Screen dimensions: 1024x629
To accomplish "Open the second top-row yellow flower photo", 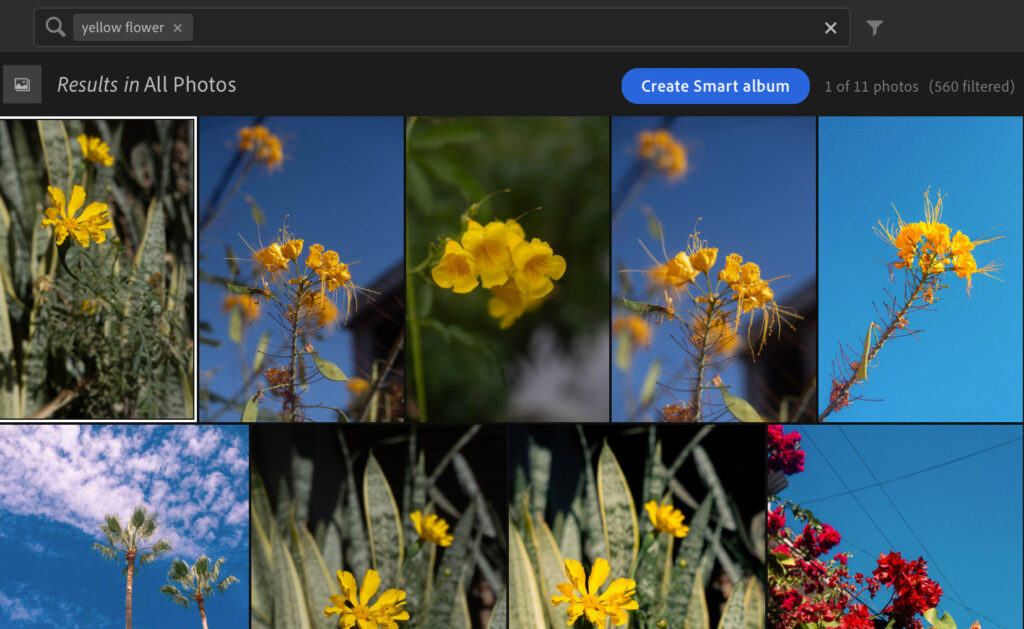I will (x=301, y=268).
